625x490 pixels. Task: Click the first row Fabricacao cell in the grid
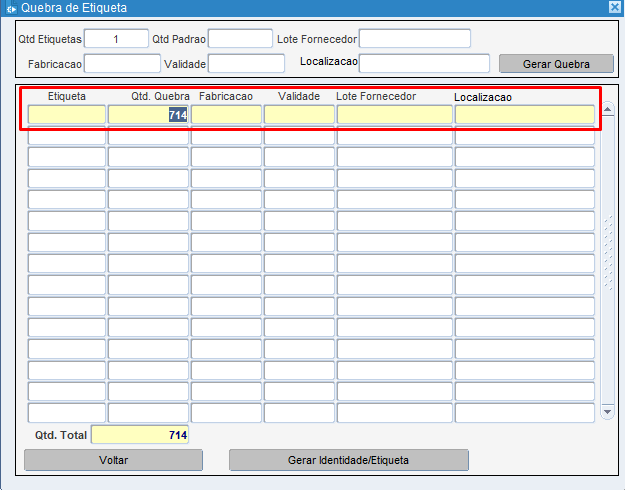(x=226, y=115)
